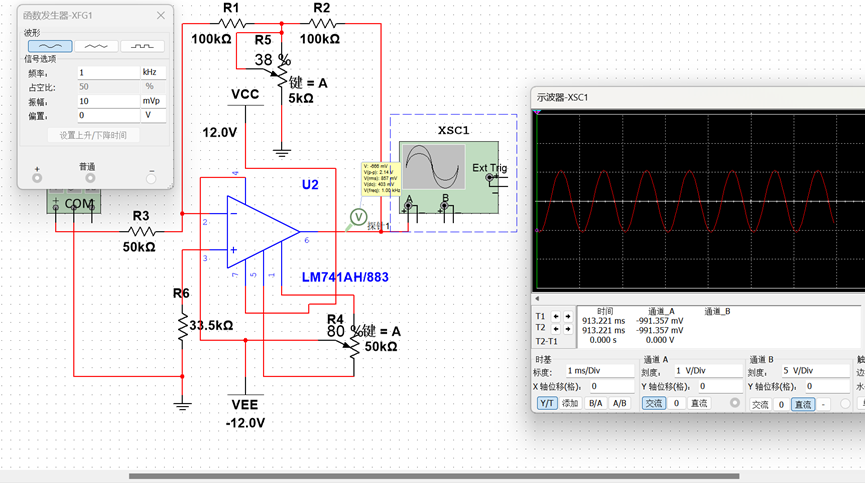Click Channel B terminal indicator circle
865x483 pixels.
845,404
